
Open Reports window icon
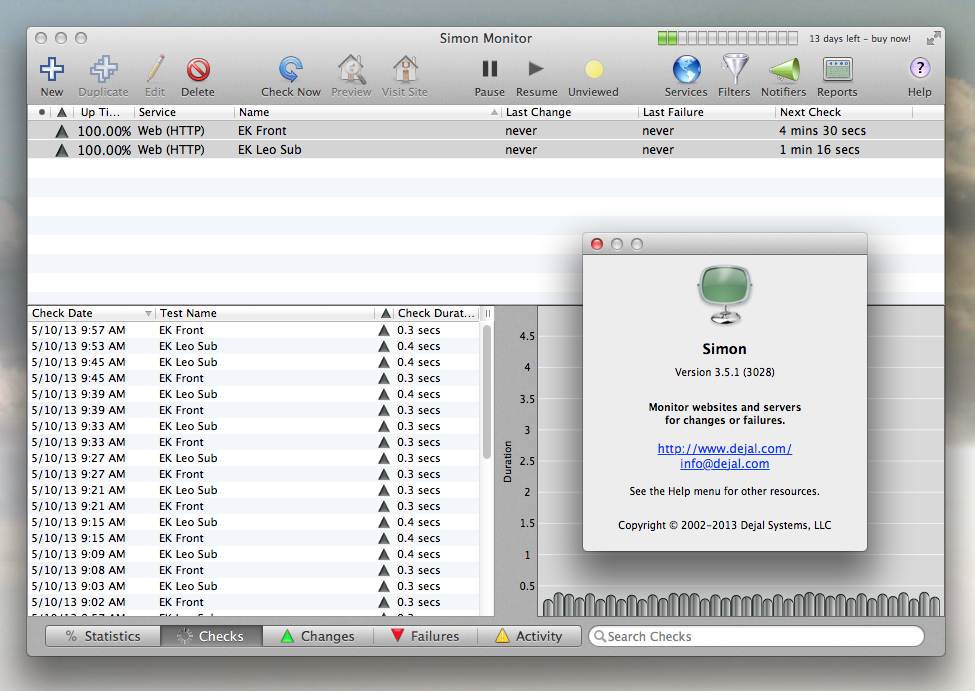[837, 70]
